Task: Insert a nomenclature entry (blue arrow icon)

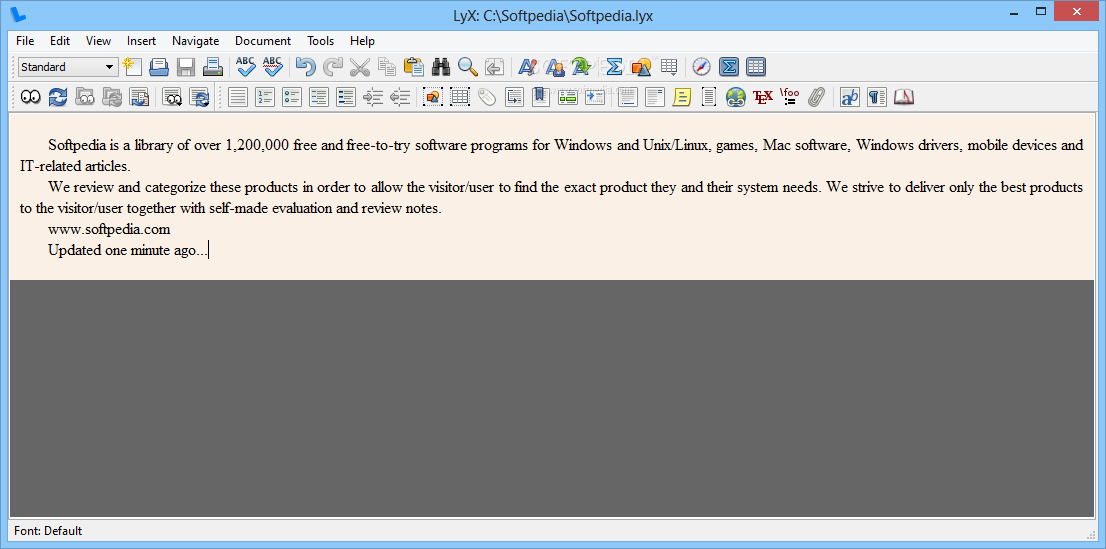Action: (595, 97)
